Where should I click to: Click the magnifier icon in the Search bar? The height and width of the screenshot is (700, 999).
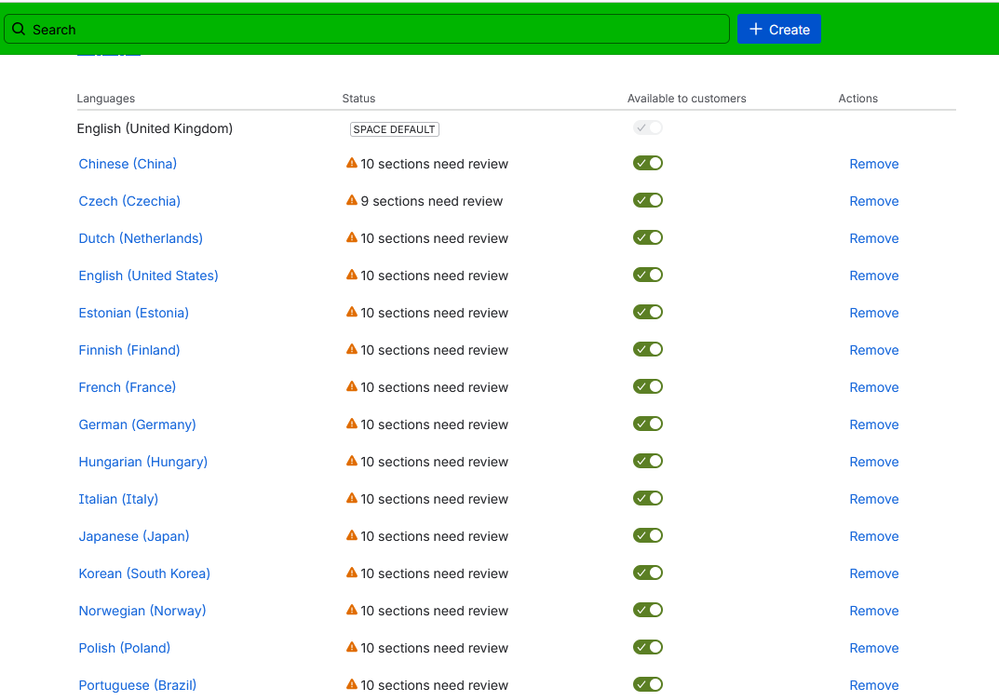18,29
